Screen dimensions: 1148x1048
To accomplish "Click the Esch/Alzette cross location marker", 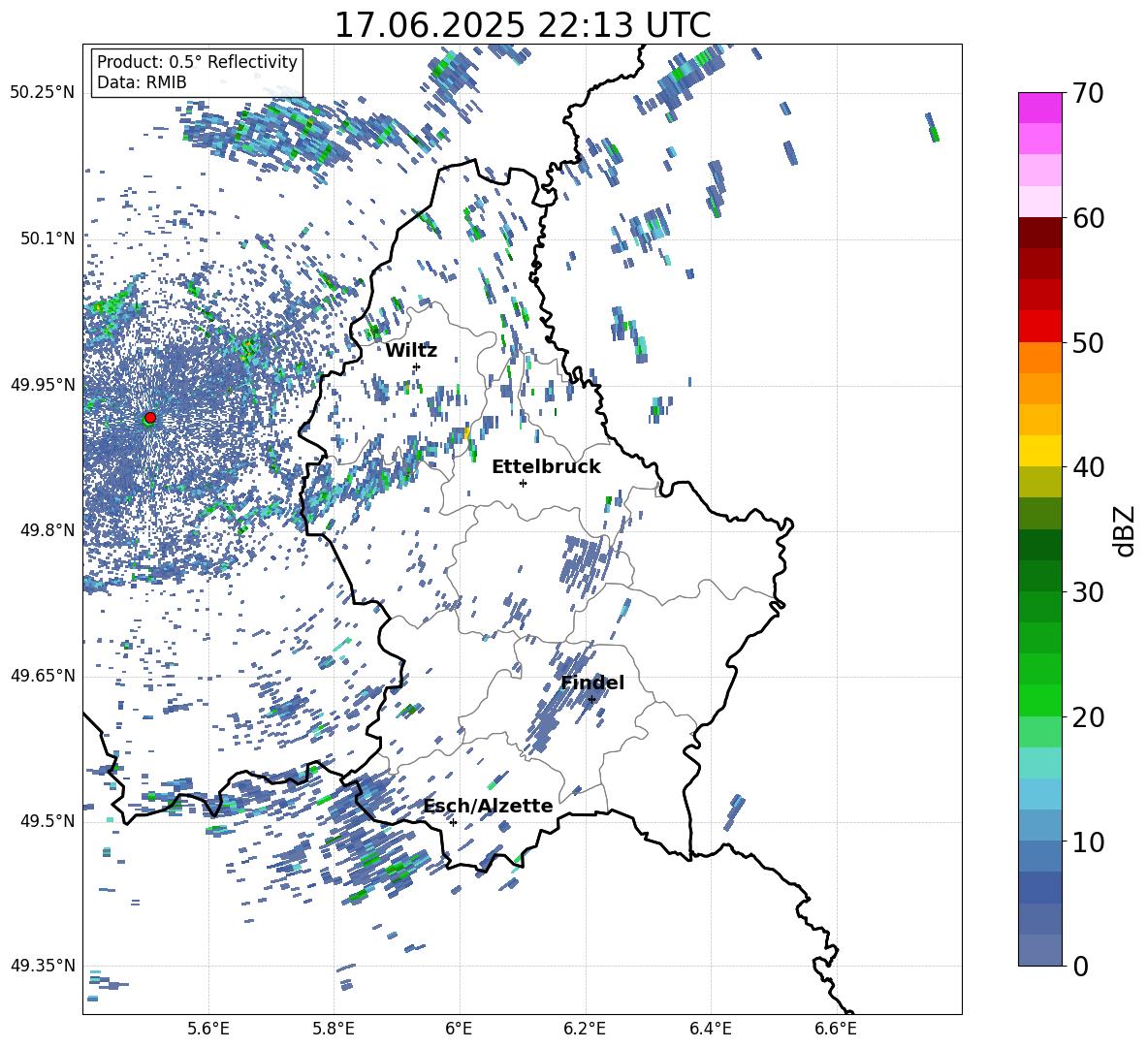I will tap(453, 822).
